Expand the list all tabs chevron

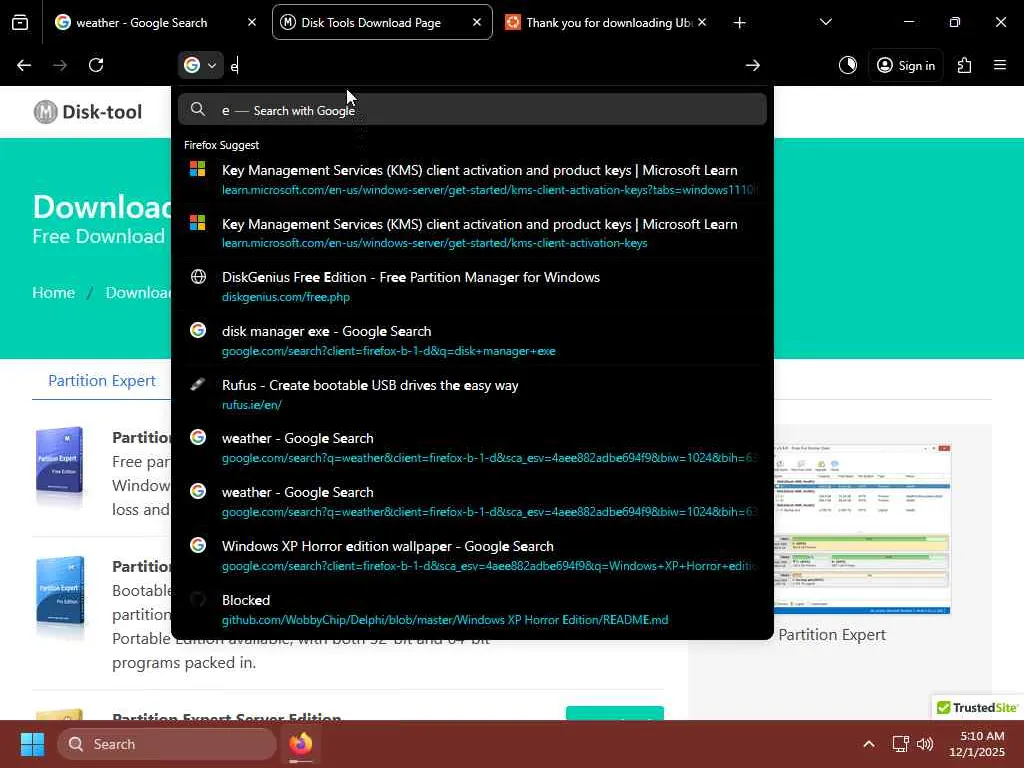(825, 22)
